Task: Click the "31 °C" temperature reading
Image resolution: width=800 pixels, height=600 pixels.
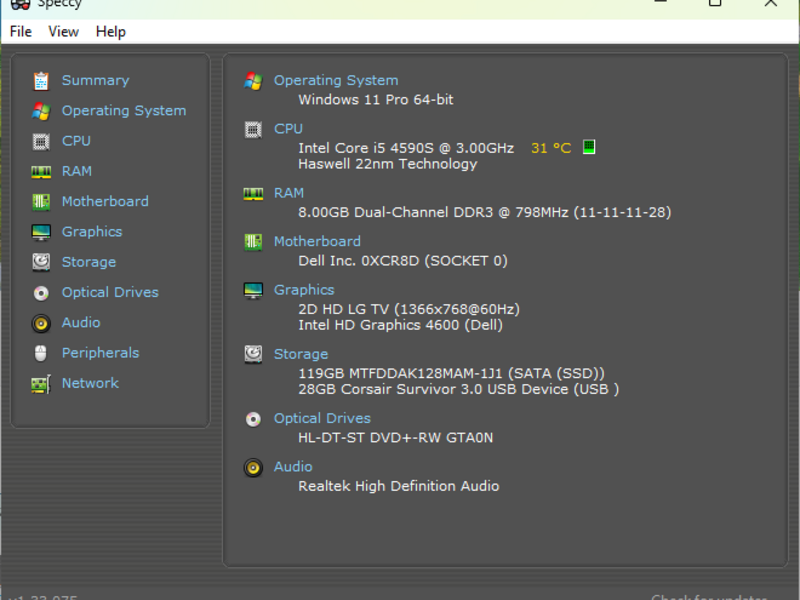Action: coord(551,148)
